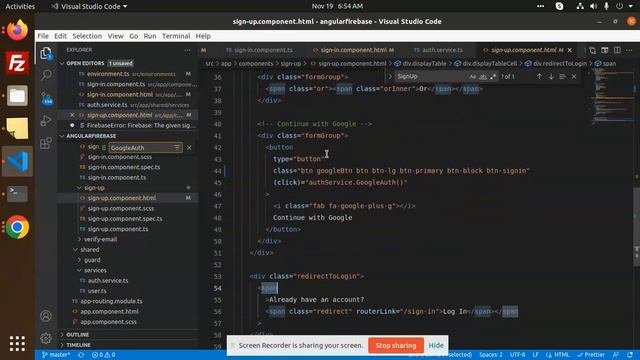Open the Selection menu
640x360 pixels.
pyautogui.click(x=87, y=36)
